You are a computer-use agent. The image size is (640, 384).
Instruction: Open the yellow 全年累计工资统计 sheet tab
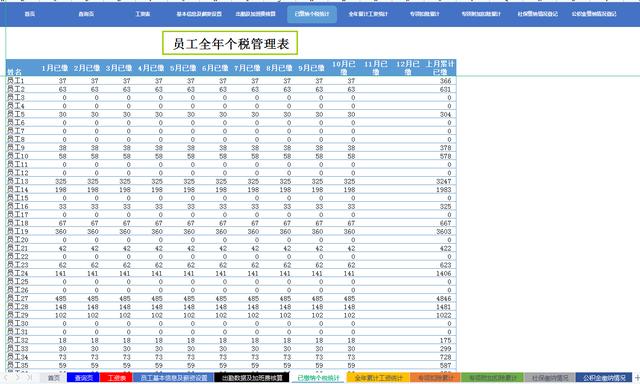coord(378,378)
